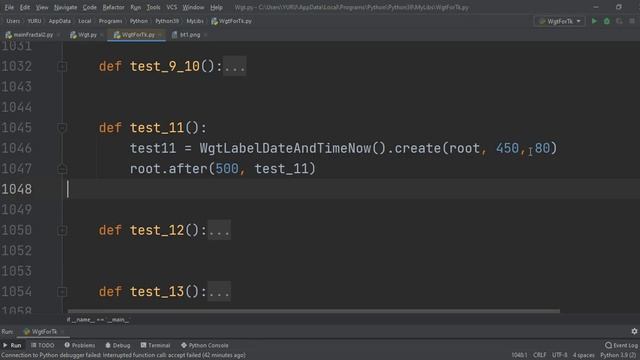
Task: Open the Run menu
Action: tap(136, 7)
